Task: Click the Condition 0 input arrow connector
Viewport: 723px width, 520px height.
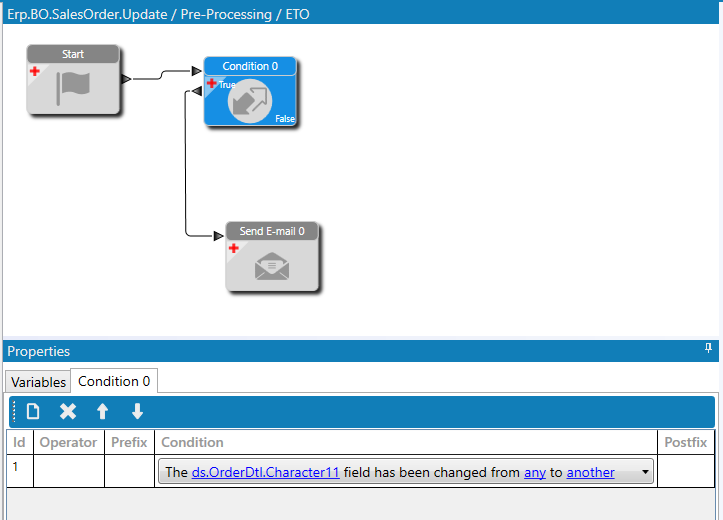Action: tap(197, 71)
